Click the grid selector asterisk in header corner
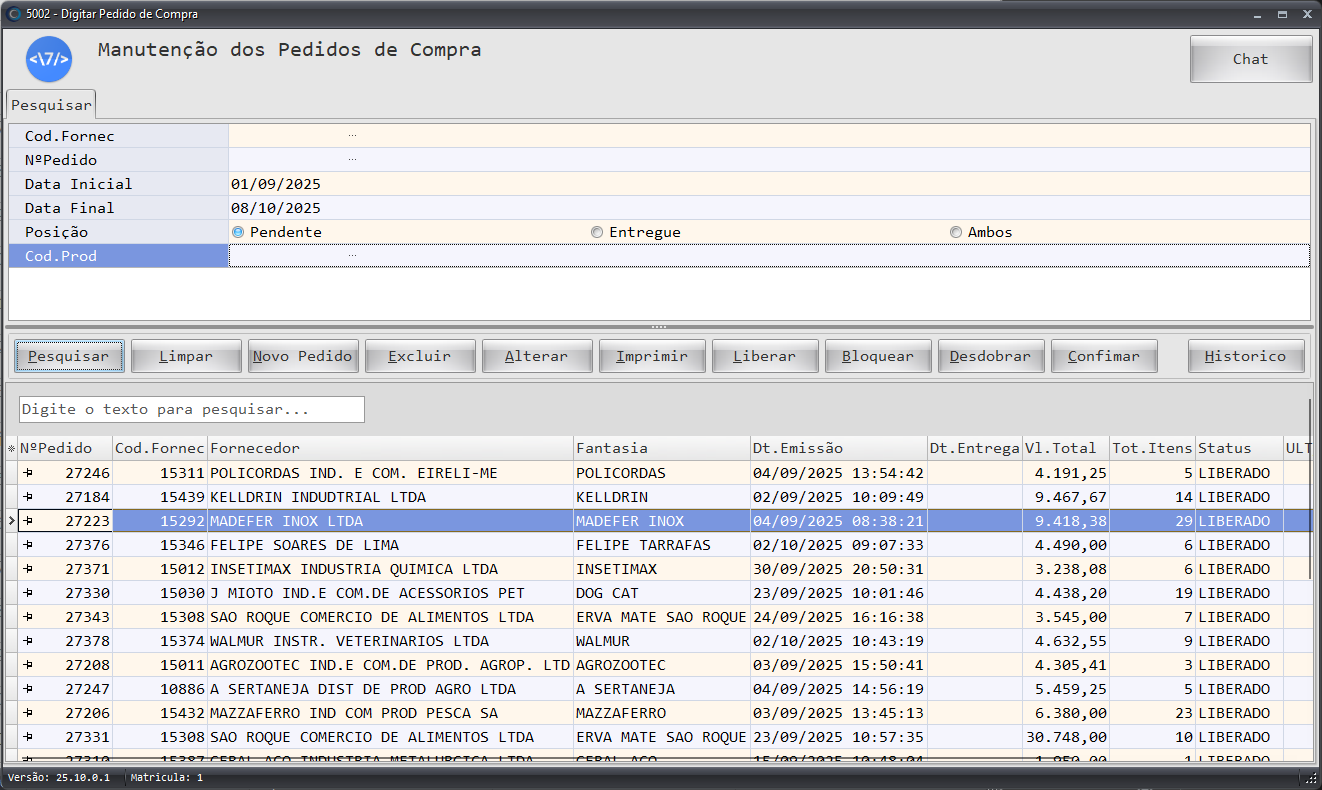Viewport: 1322px width, 790px height. pyautogui.click(x=11, y=449)
